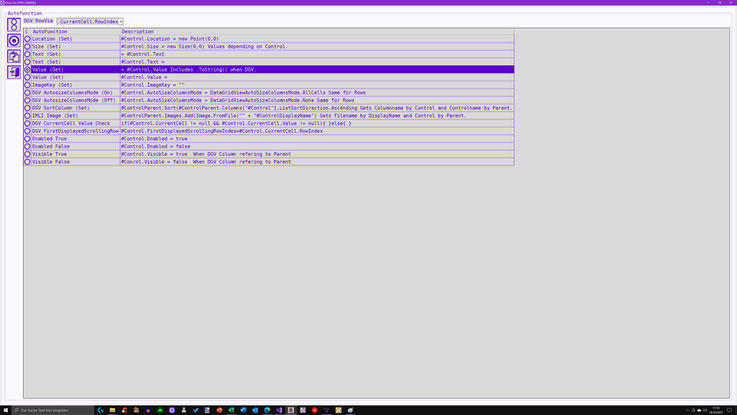737x415 pixels.
Task: Click the 'if(#Control.CurrentCell != null' description cell
Action: [x=317, y=123]
